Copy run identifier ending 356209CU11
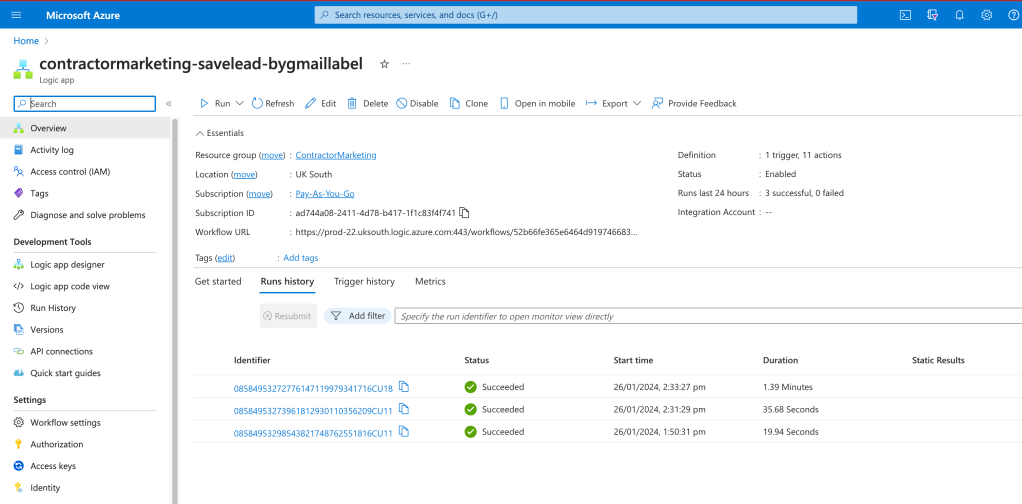Screen dimensions: 1022x504 (x=403, y=409)
